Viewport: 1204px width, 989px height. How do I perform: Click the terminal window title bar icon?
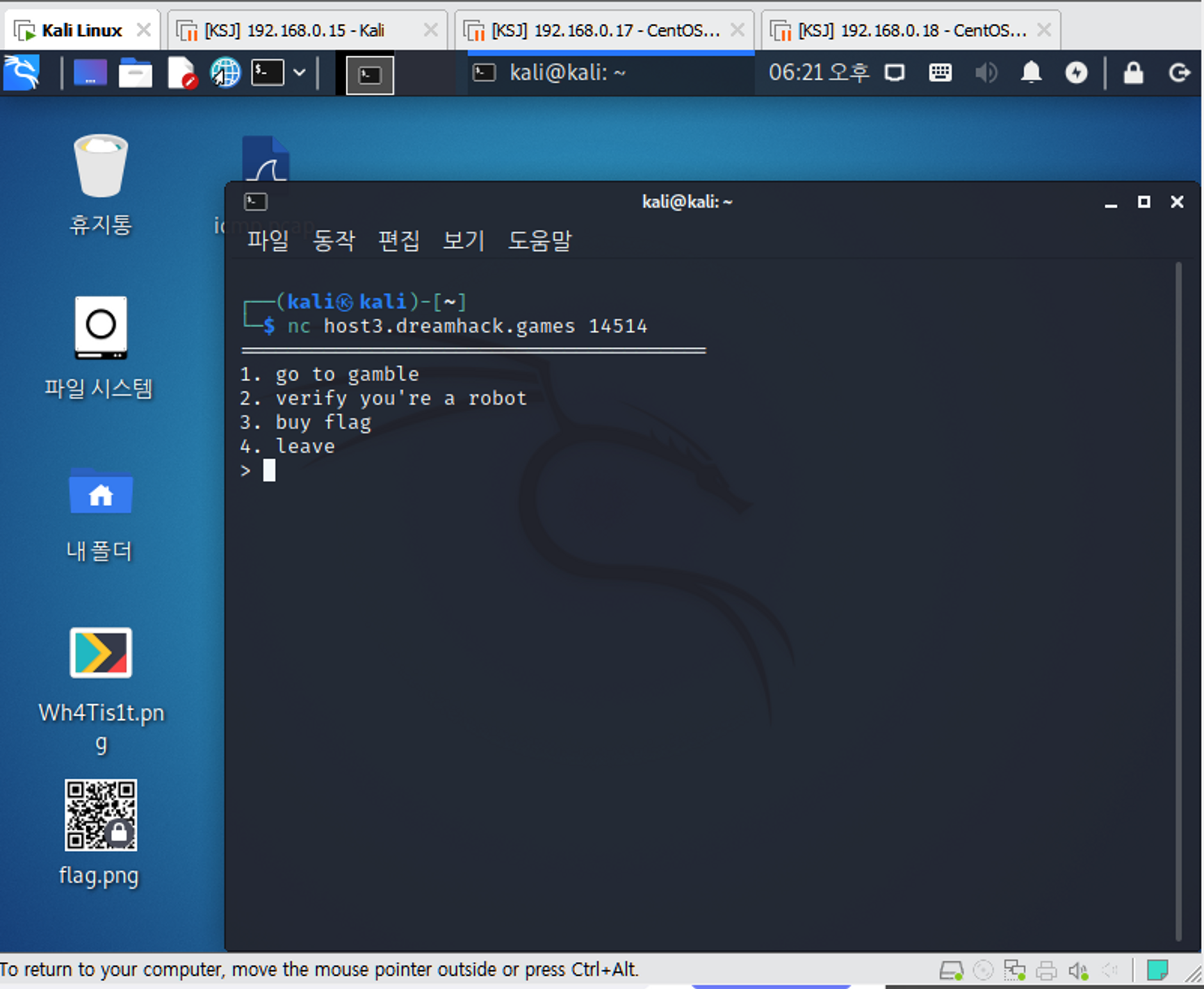click(x=256, y=202)
